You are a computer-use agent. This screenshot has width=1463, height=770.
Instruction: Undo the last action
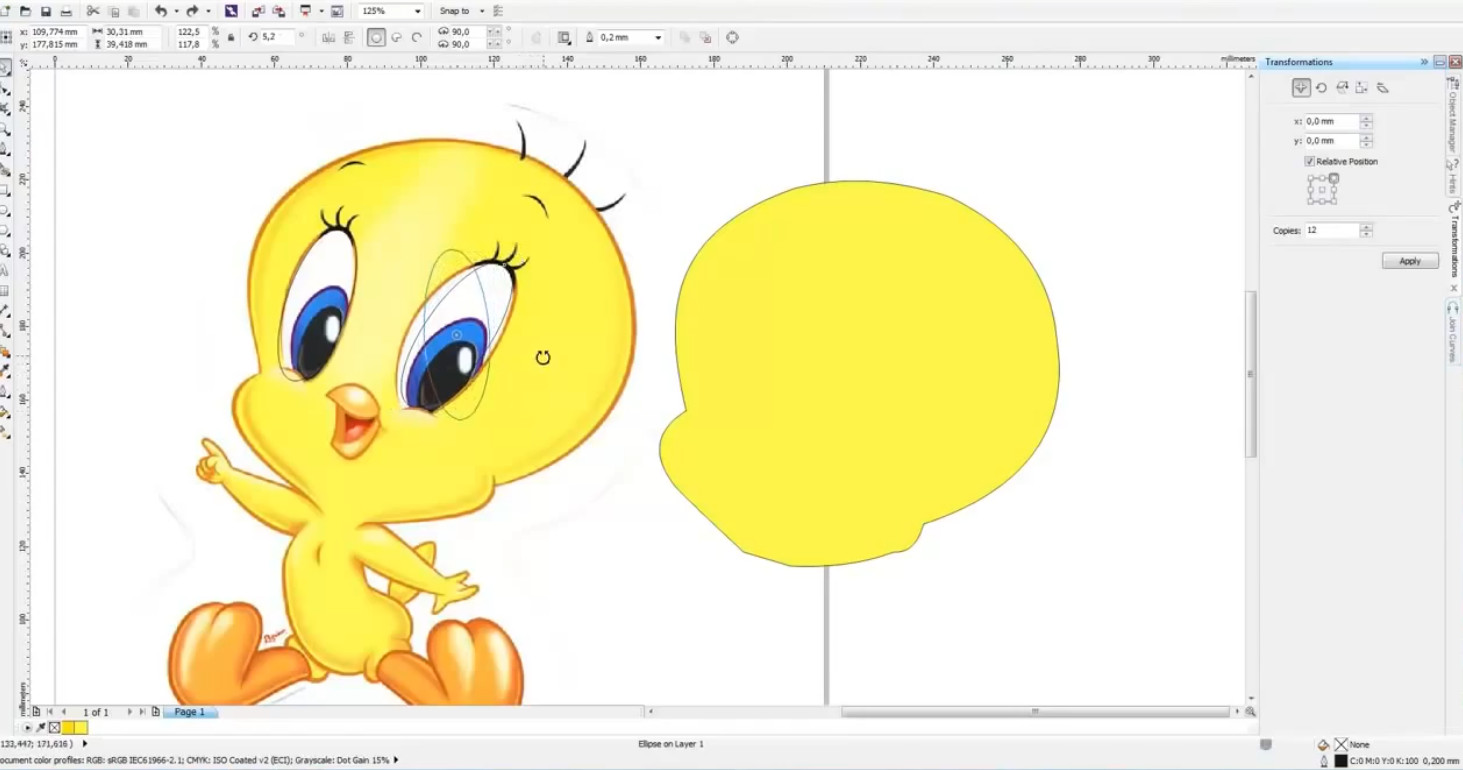pyautogui.click(x=160, y=11)
